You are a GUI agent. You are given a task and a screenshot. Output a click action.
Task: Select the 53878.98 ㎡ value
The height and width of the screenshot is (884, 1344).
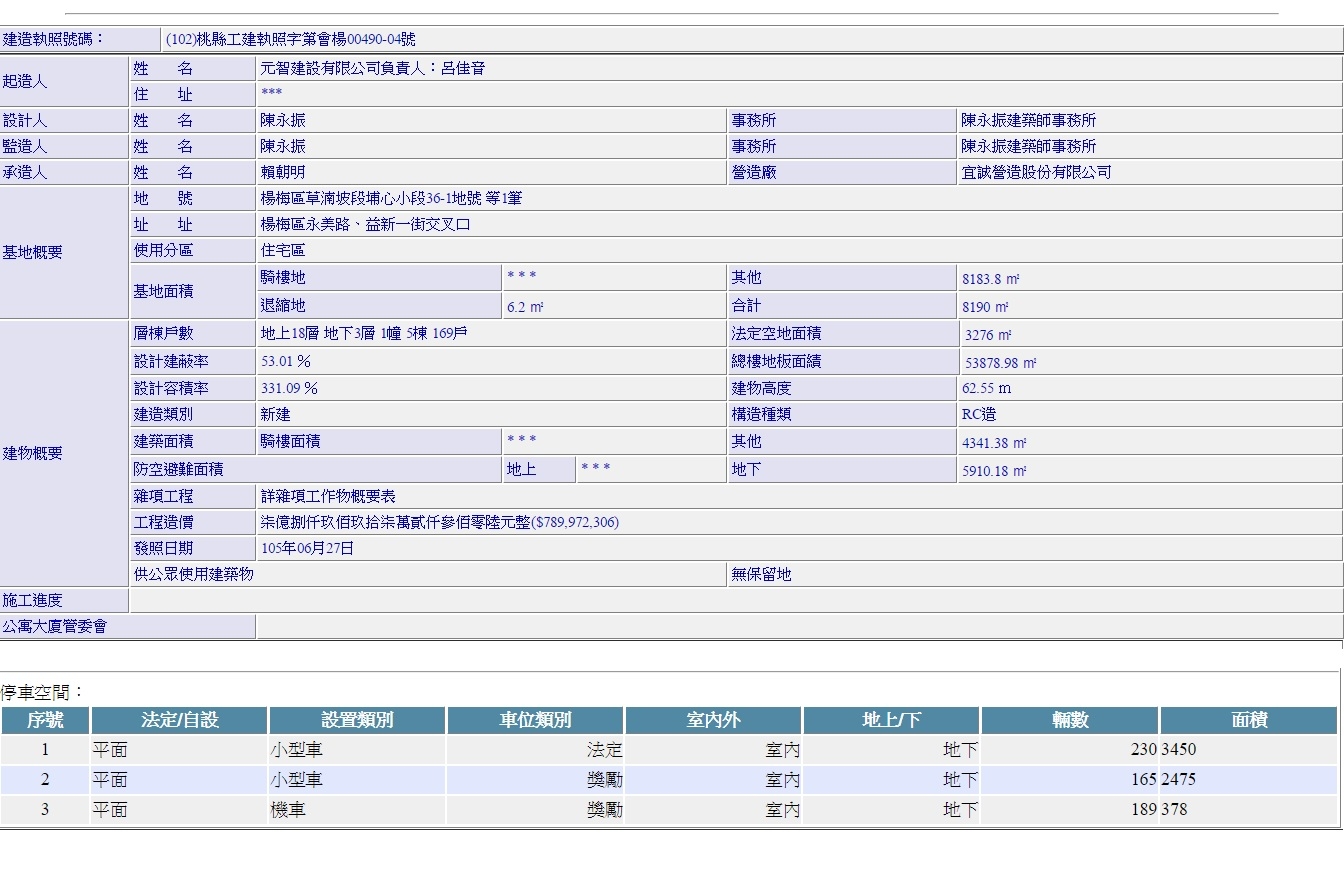tap(1000, 363)
